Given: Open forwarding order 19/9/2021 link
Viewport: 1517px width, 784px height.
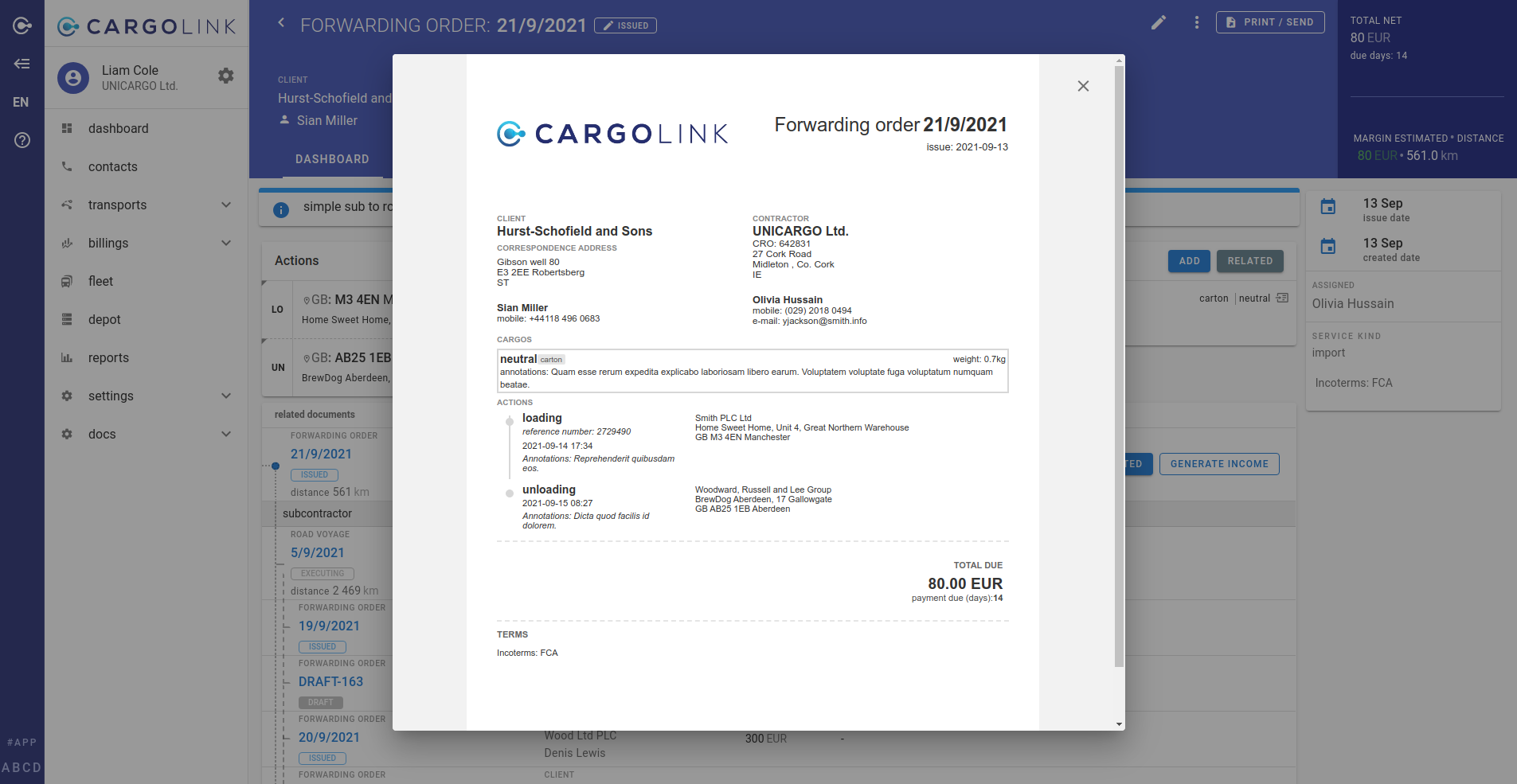Looking at the screenshot, I should pyautogui.click(x=329, y=626).
